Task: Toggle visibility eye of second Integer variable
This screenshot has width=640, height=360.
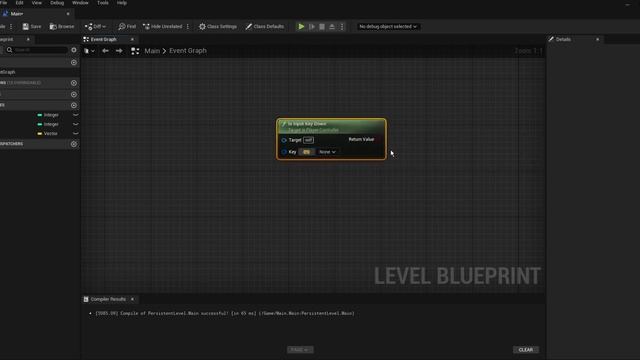Action: click(76, 124)
